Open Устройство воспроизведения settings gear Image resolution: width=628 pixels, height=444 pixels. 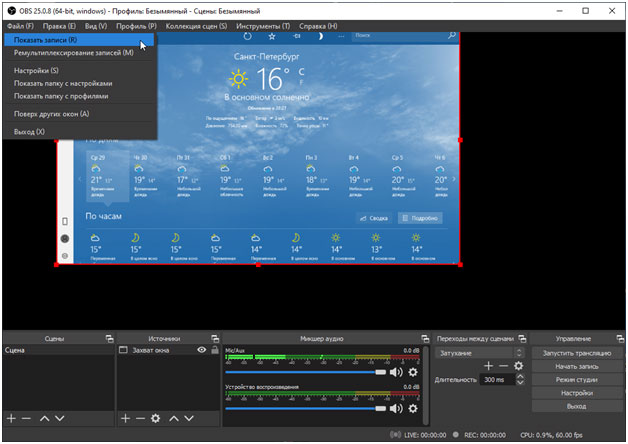pos(413,408)
